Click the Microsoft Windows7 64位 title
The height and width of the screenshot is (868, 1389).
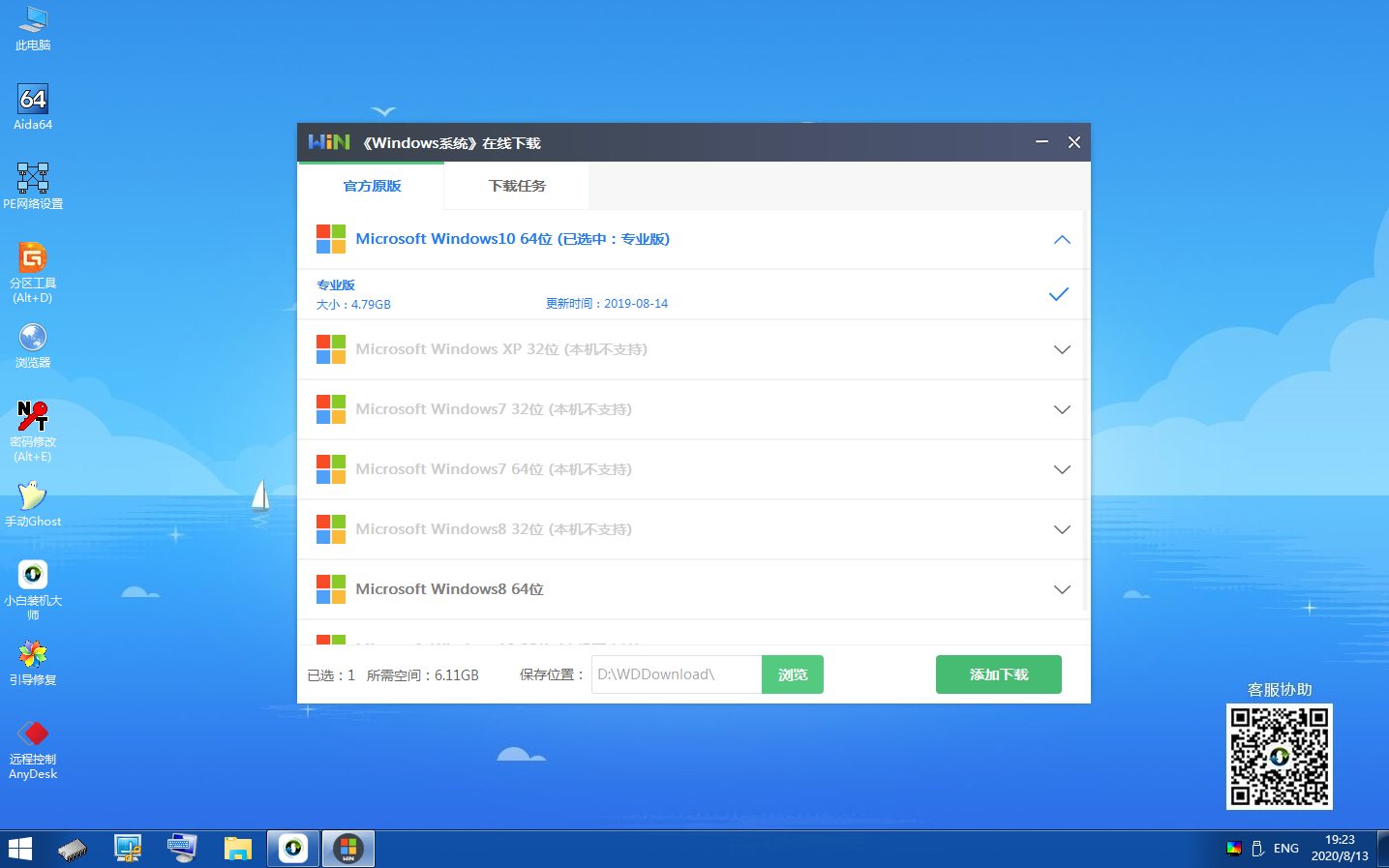point(494,469)
